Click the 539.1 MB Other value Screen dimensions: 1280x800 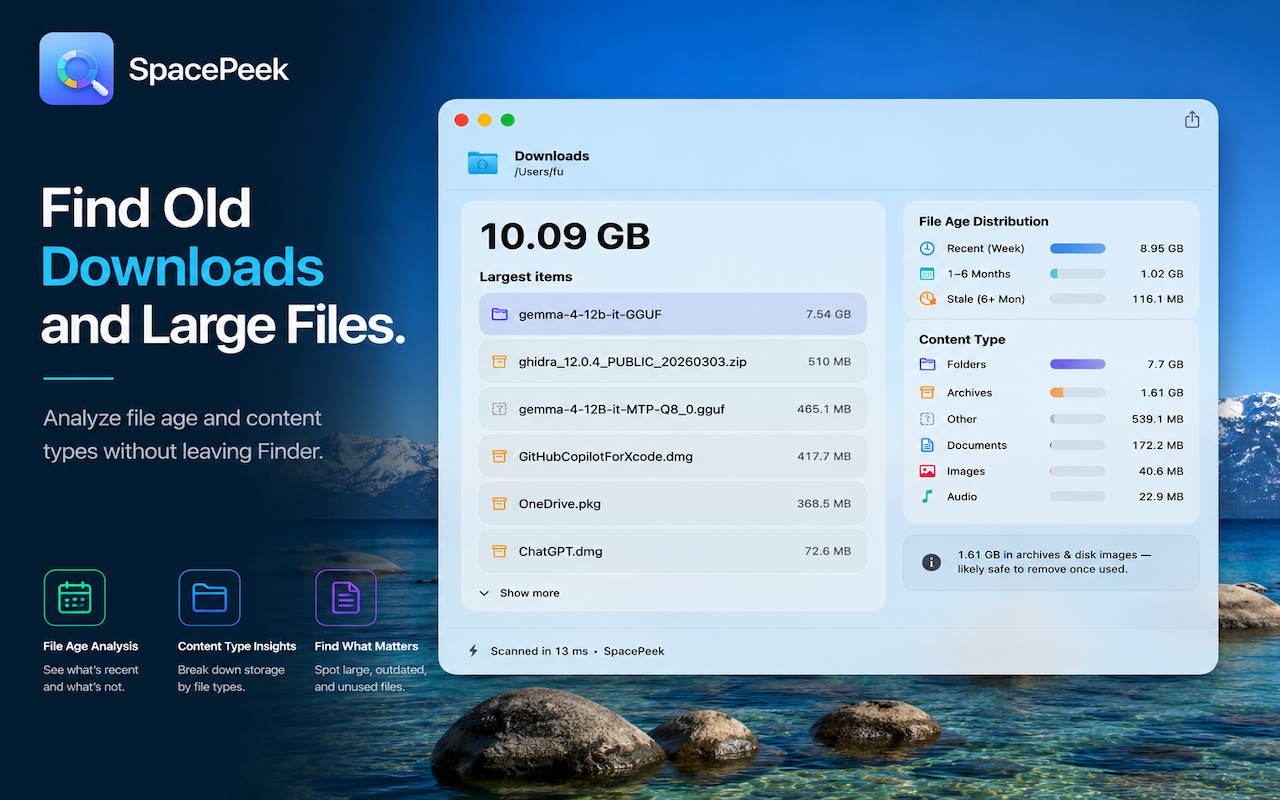click(x=1158, y=419)
